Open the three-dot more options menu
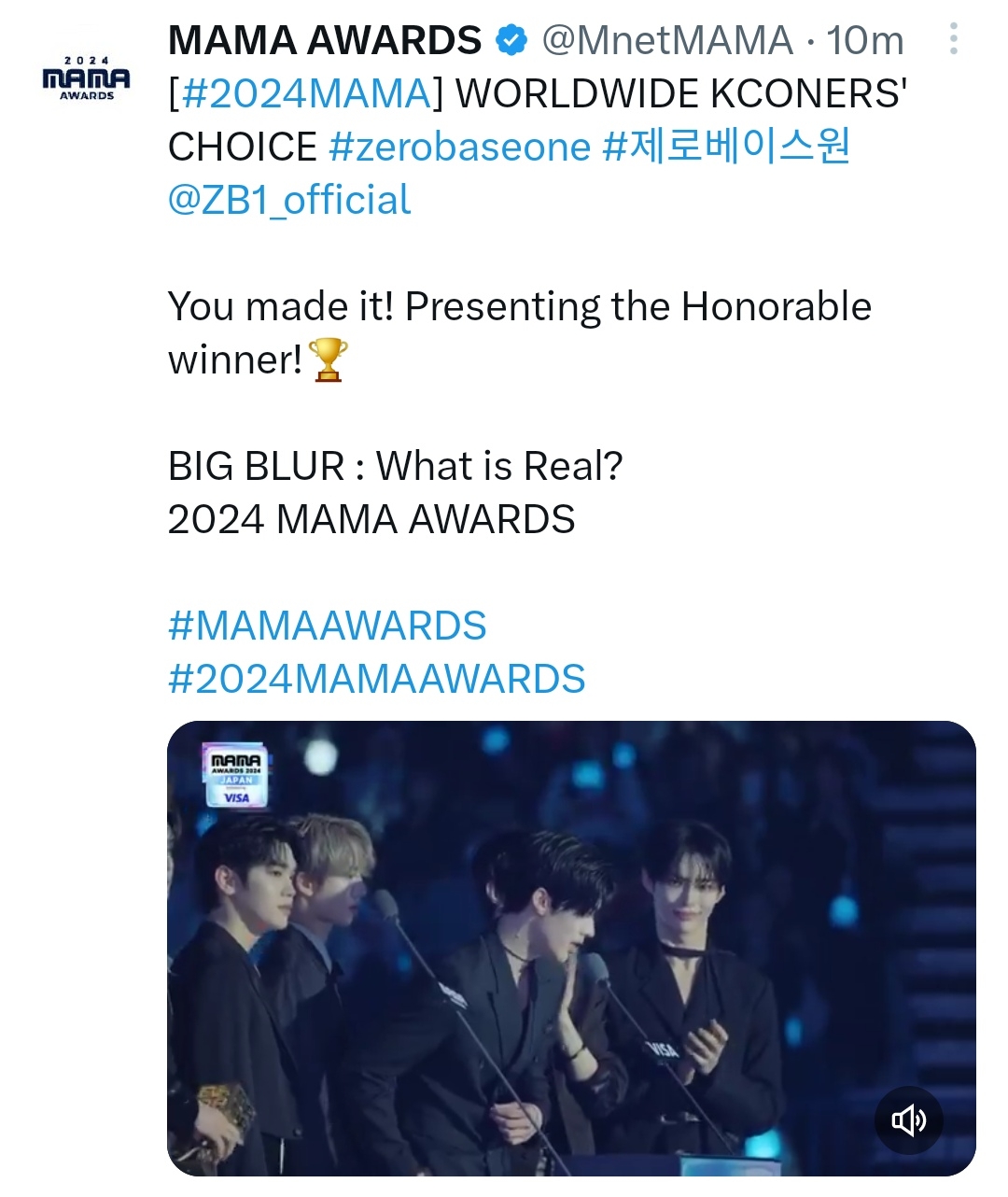This screenshot has height=1197, width=1008. coord(953,39)
